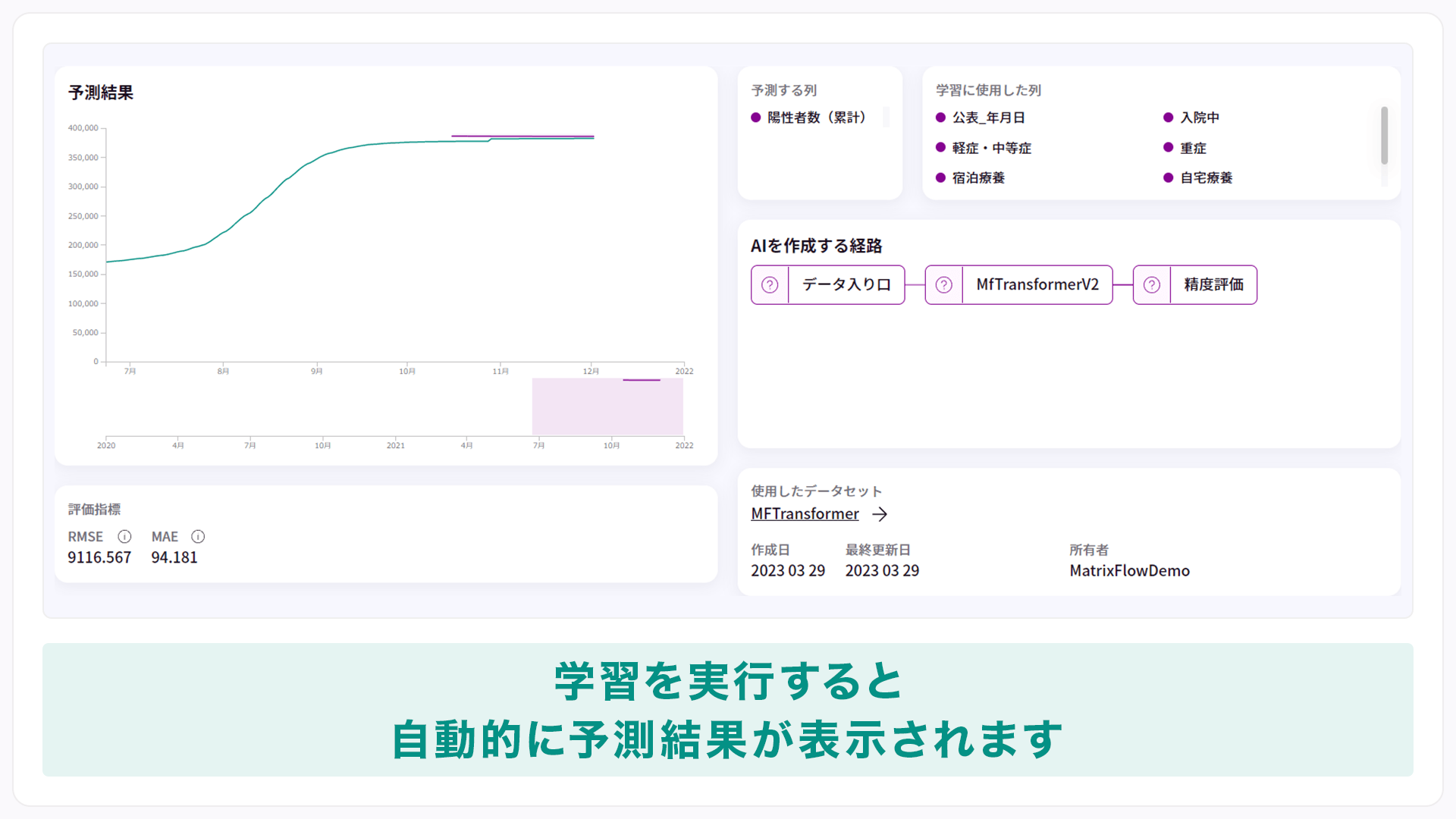Click help icon beside MfTransformerV2
Viewport: 1456px width, 819px height.
coord(943,284)
